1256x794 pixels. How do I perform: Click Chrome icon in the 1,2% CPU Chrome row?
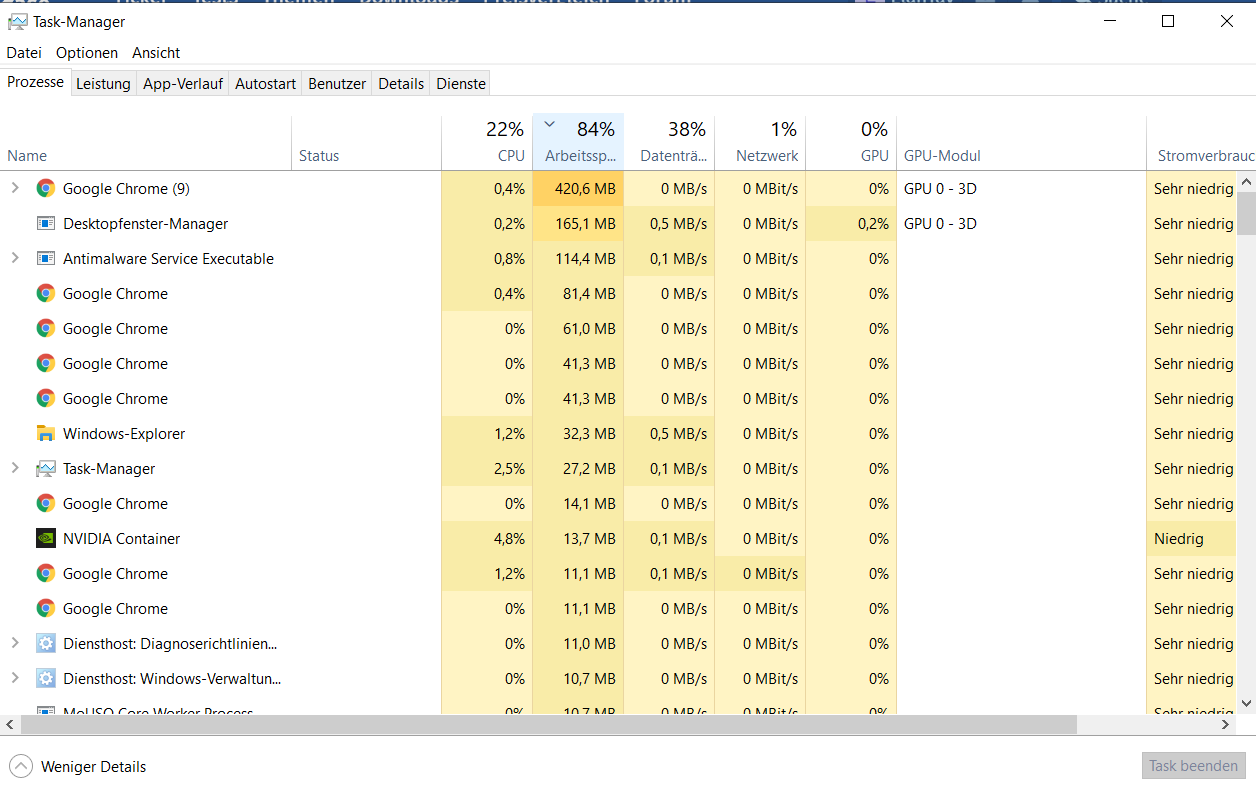coord(45,573)
